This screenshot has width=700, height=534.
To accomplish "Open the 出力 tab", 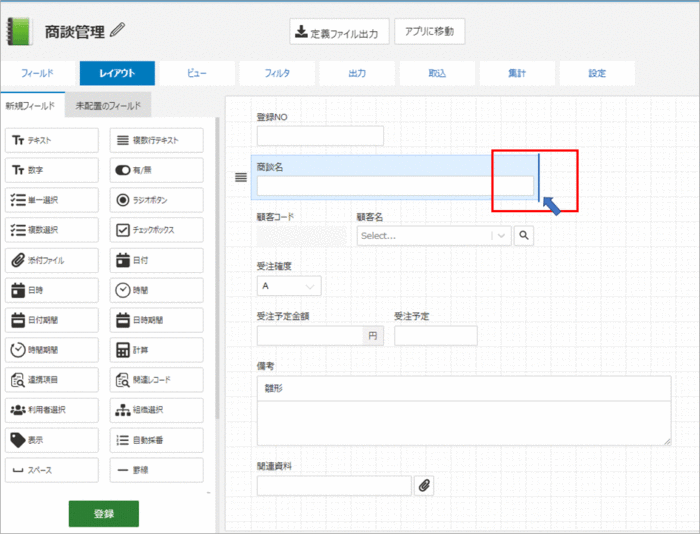I will coord(357,73).
